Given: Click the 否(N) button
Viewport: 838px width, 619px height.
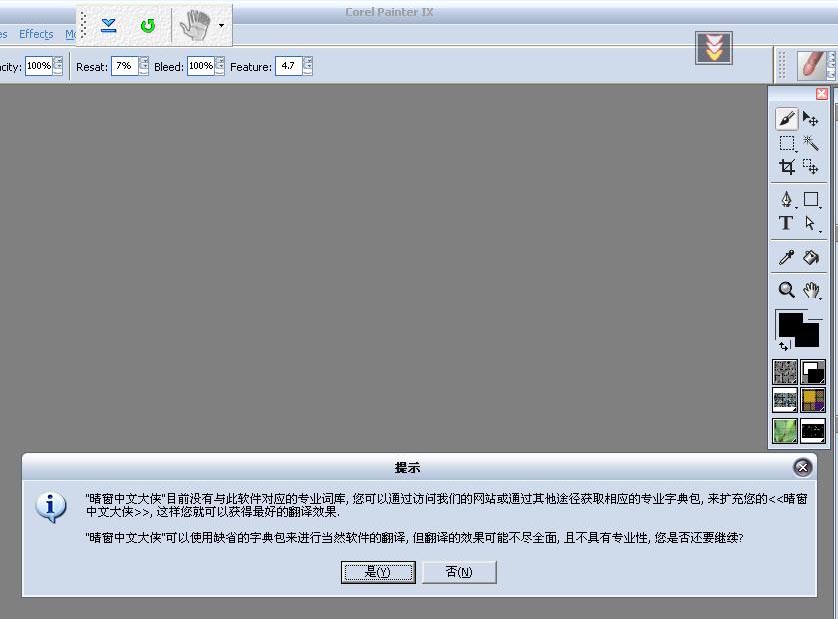Looking at the screenshot, I should coord(459,572).
